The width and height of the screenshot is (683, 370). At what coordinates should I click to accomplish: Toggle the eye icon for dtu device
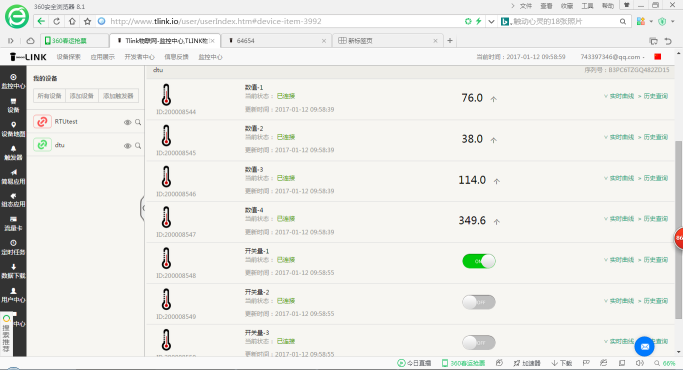127,146
